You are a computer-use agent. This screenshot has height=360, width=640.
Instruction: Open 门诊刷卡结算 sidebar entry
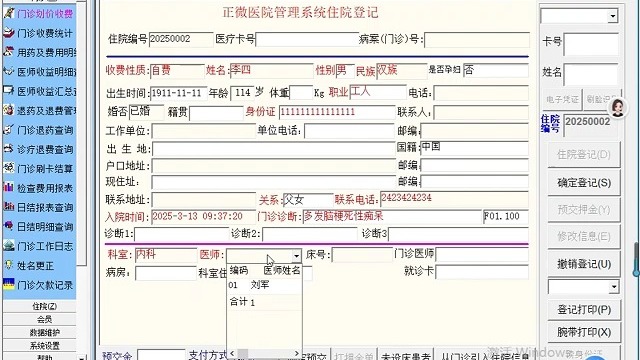coord(39,169)
